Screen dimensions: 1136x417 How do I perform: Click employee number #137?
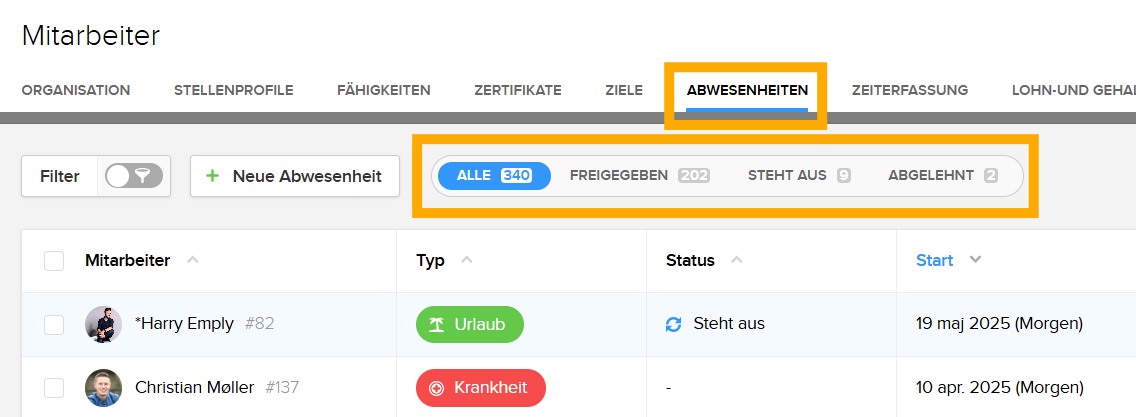coord(282,387)
